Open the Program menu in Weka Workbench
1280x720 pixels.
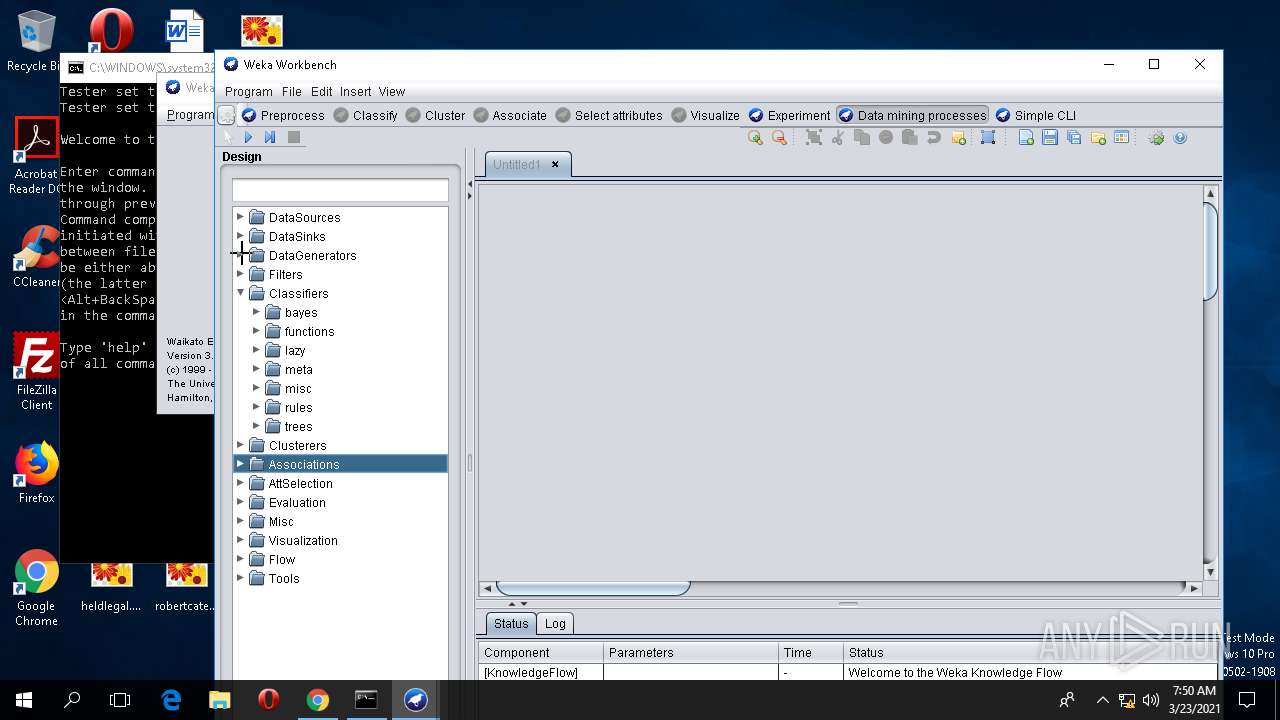click(248, 91)
